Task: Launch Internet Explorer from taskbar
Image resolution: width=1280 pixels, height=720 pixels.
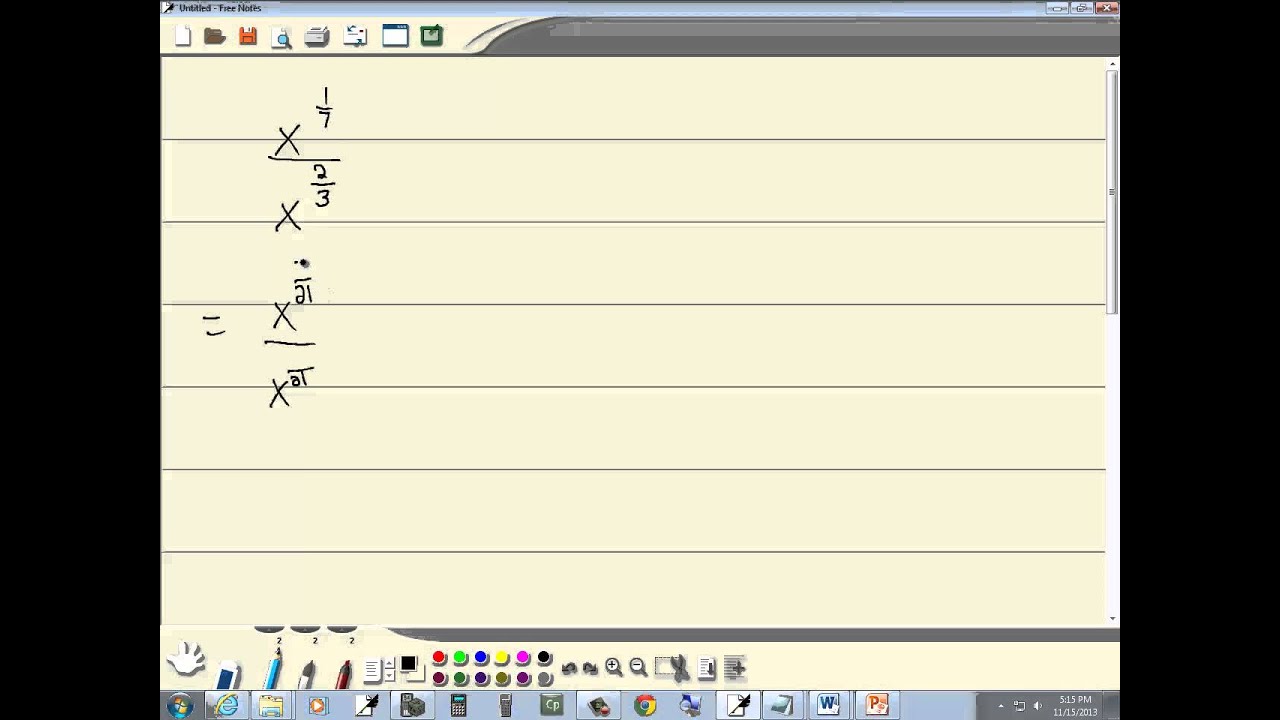Action: [227, 705]
